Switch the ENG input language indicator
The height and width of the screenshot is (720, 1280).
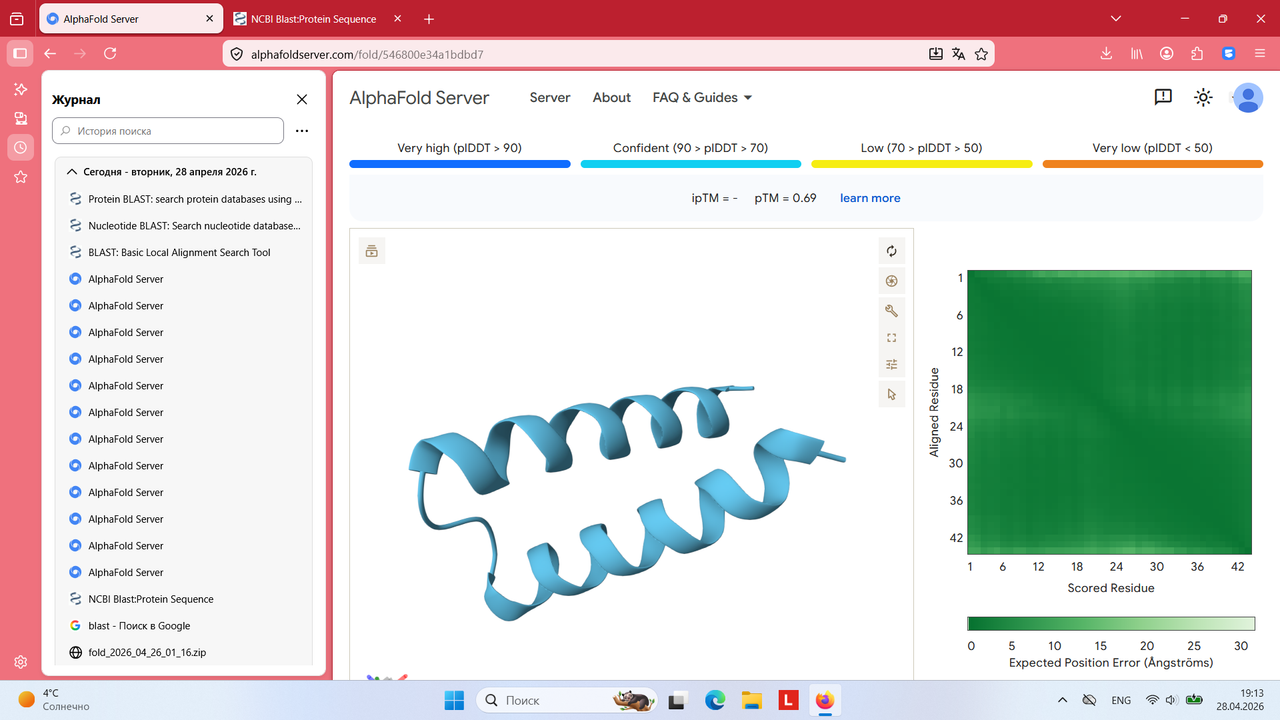[x=1121, y=700]
